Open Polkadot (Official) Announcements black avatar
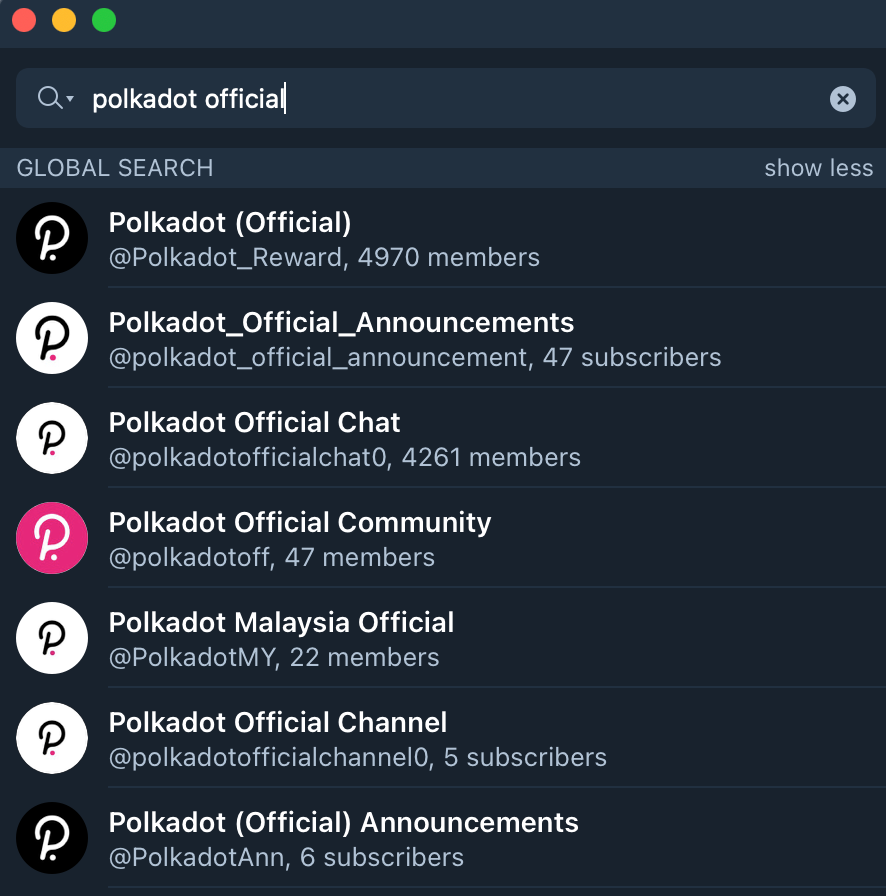Image resolution: width=886 pixels, height=896 pixels. click(52, 838)
